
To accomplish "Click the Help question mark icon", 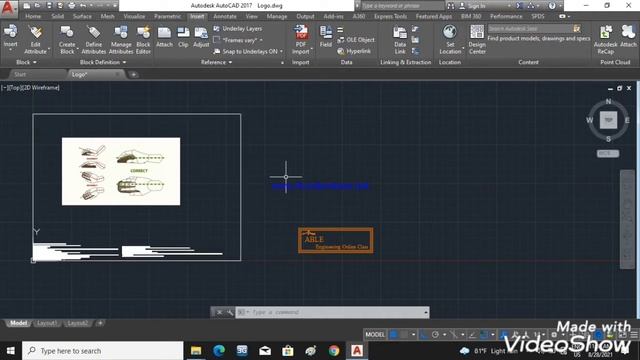I will [x=552, y=6].
